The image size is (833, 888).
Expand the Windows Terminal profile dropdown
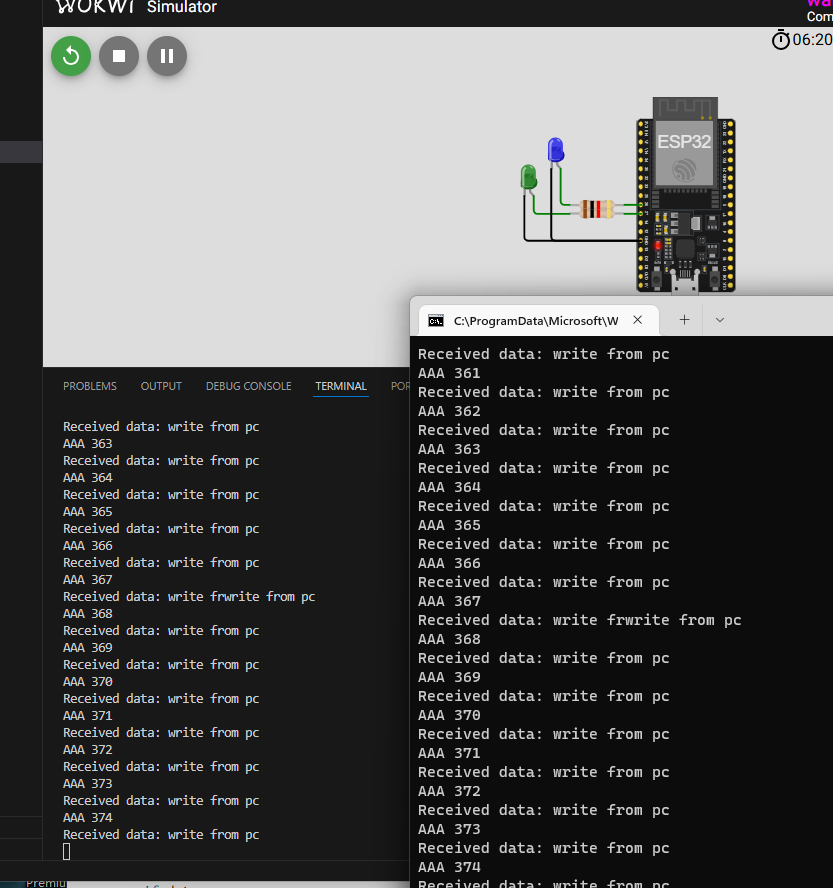click(x=719, y=320)
